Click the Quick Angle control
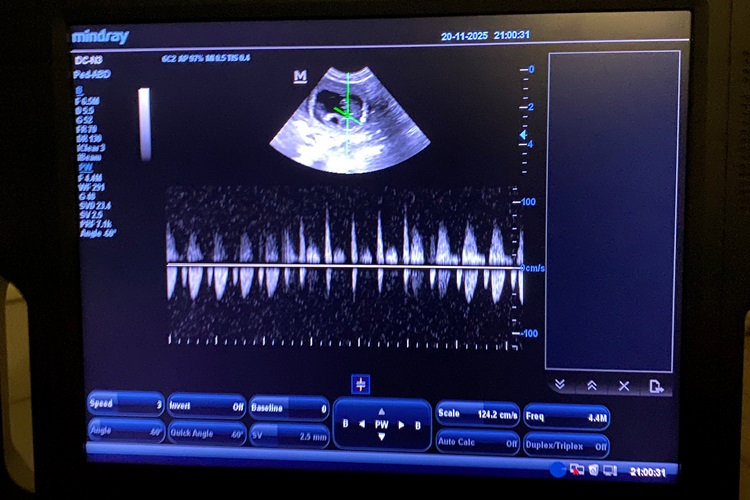The width and height of the screenshot is (750, 500). (206, 435)
